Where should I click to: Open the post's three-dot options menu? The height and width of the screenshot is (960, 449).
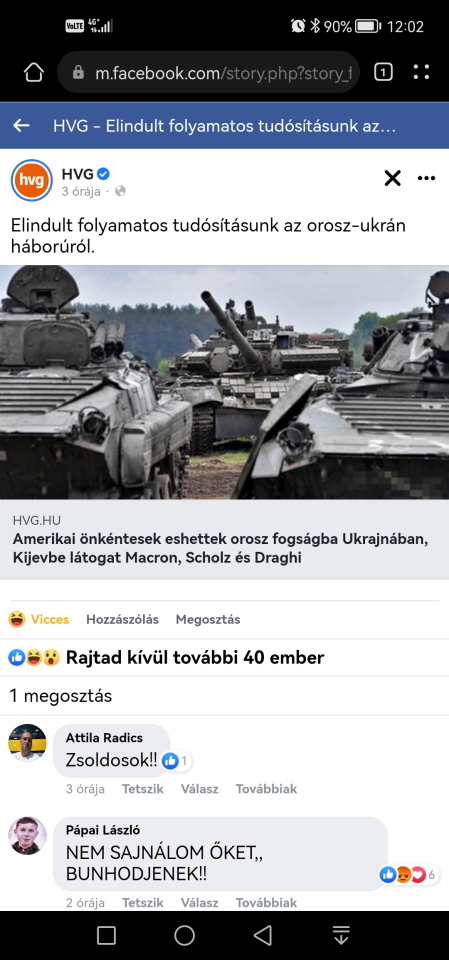(426, 178)
